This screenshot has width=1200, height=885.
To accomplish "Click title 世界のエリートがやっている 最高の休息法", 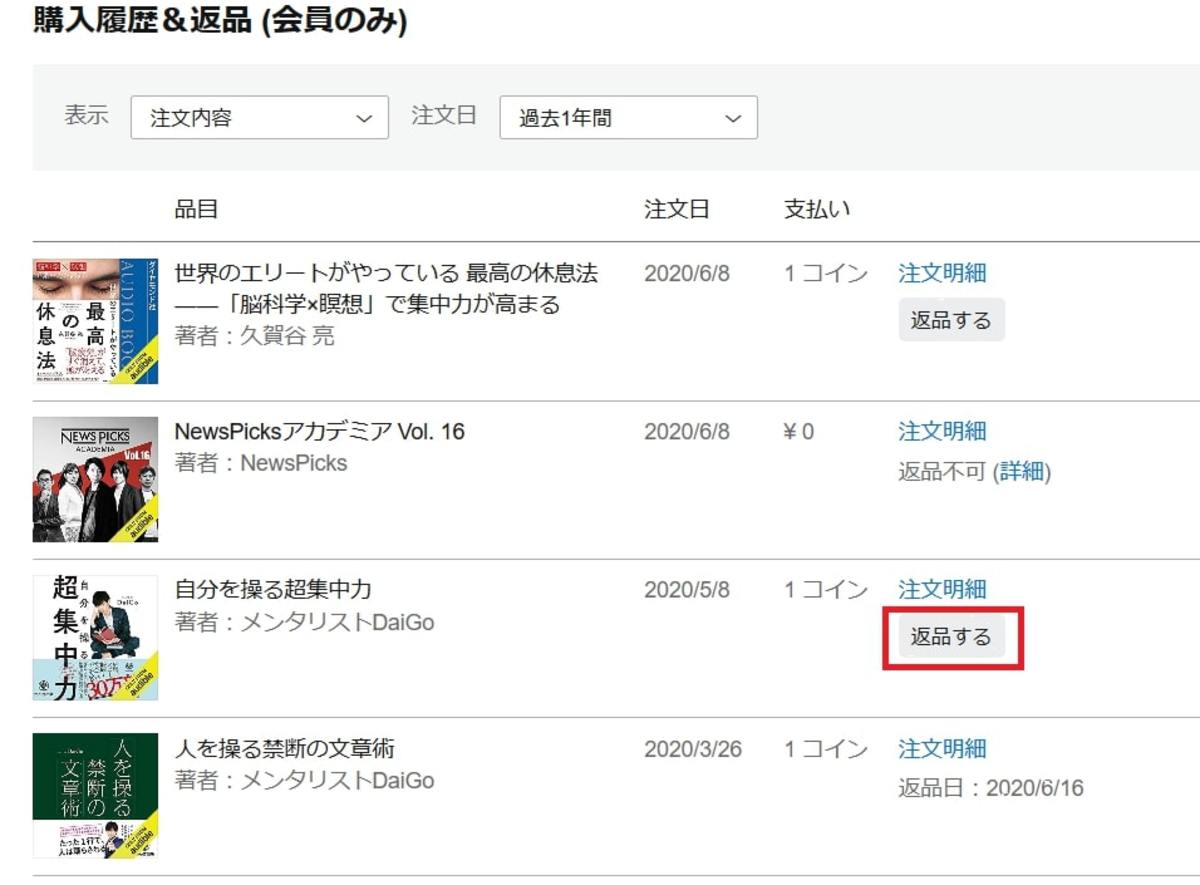I will pyautogui.click(x=386, y=288).
